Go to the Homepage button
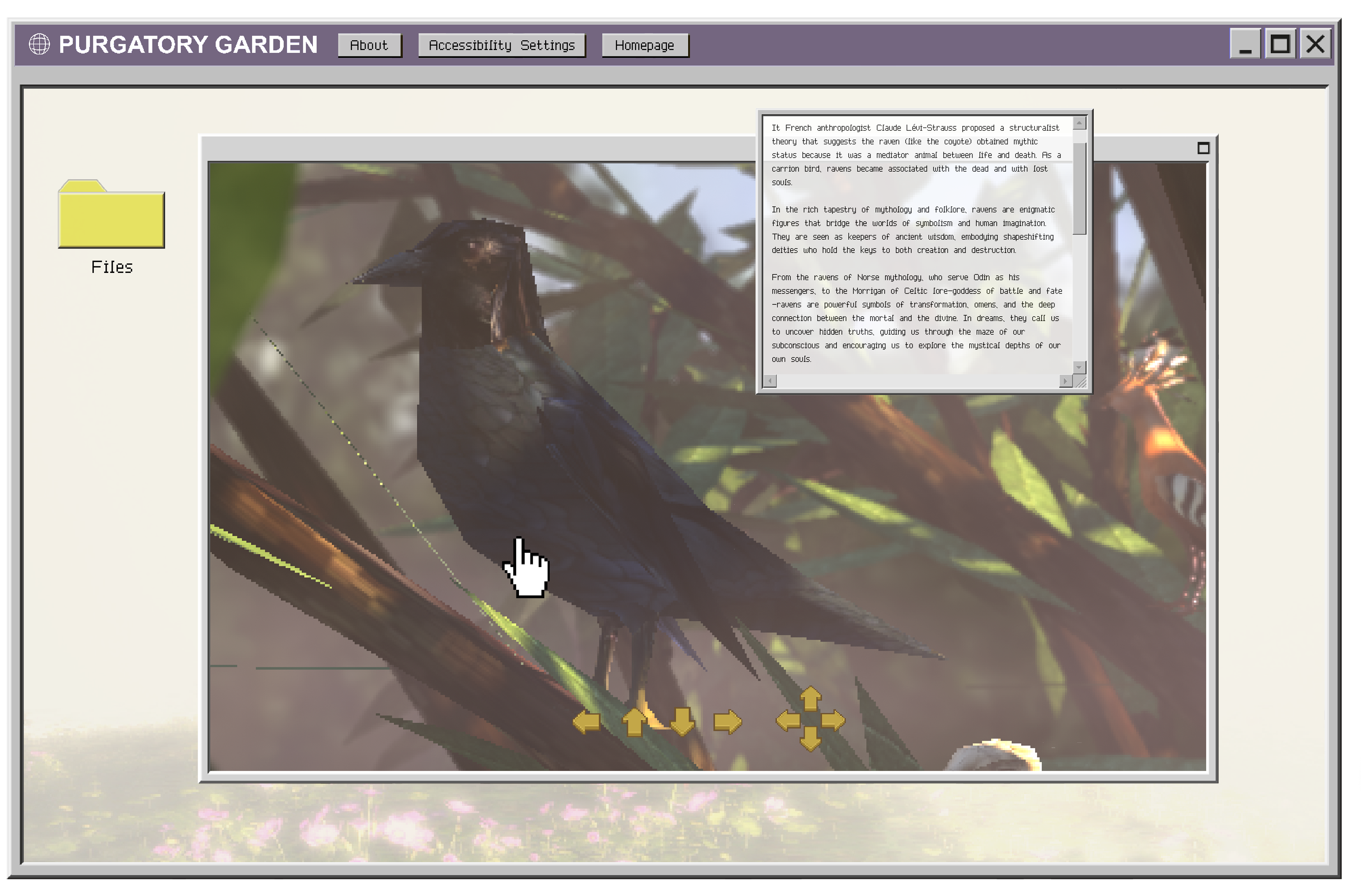Image resolution: width=1361 pixels, height=896 pixels. pyautogui.click(x=644, y=45)
